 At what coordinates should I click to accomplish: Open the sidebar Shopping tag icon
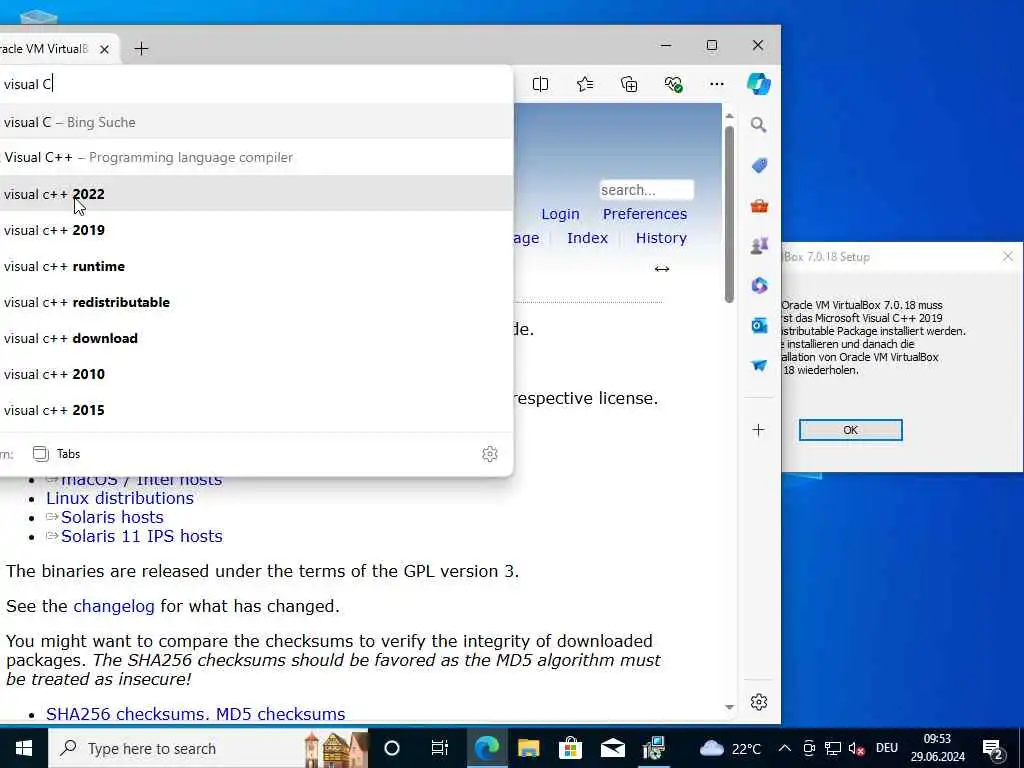(x=759, y=166)
